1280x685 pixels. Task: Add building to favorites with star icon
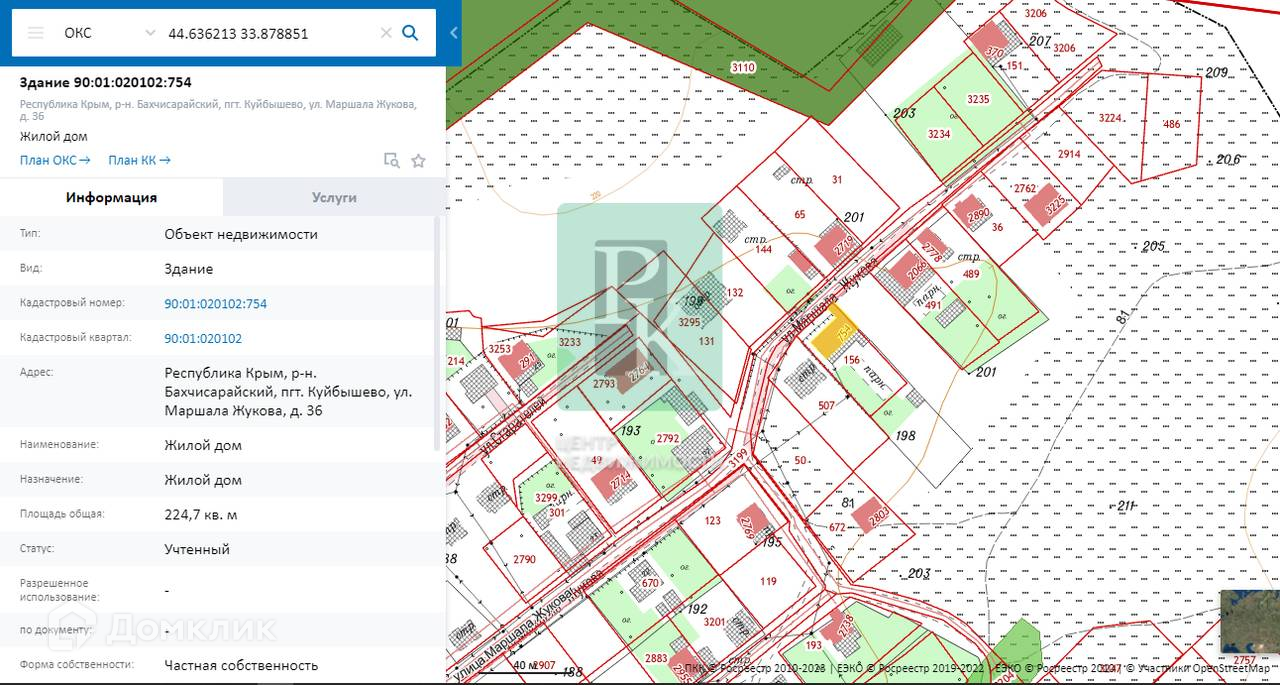(x=418, y=161)
